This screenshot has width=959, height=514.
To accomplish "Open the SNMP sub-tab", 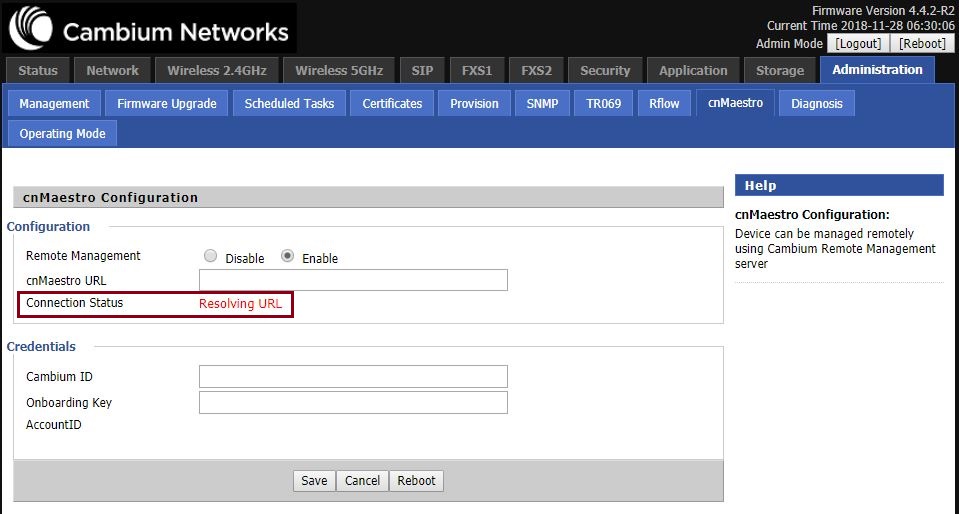I will coord(542,103).
